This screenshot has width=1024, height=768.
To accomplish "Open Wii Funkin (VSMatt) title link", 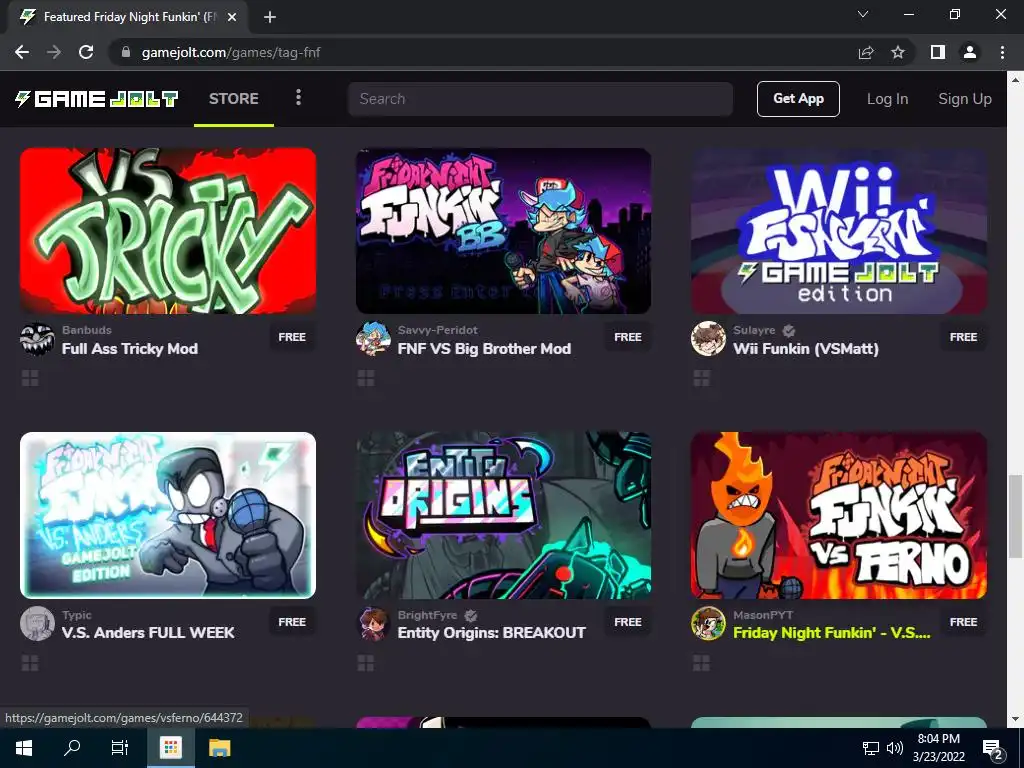I will point(806,349).
